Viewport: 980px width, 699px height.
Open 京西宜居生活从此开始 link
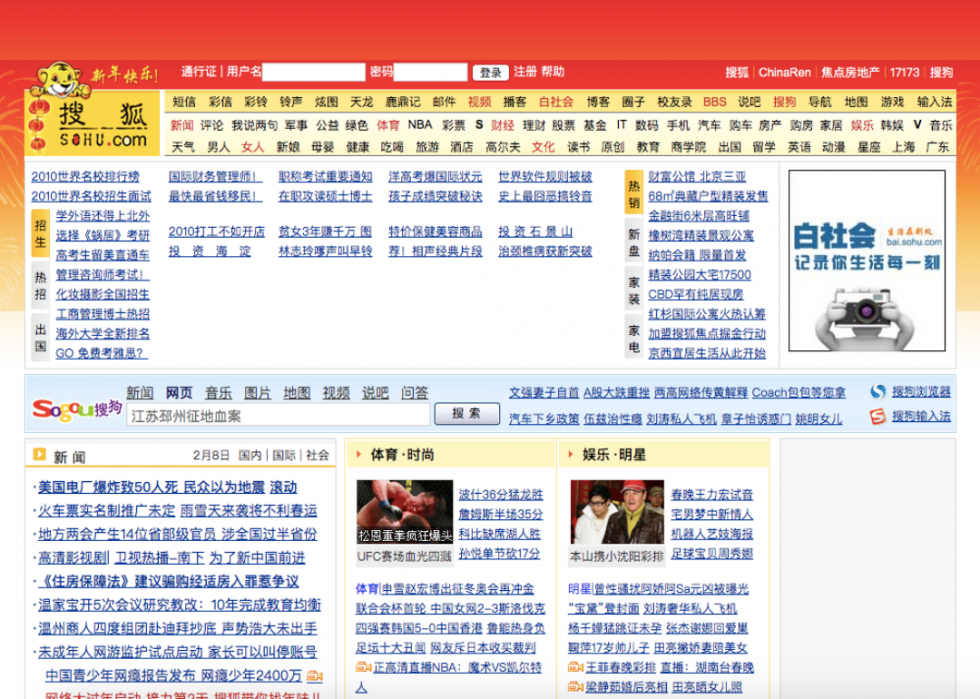coord(707,353)
